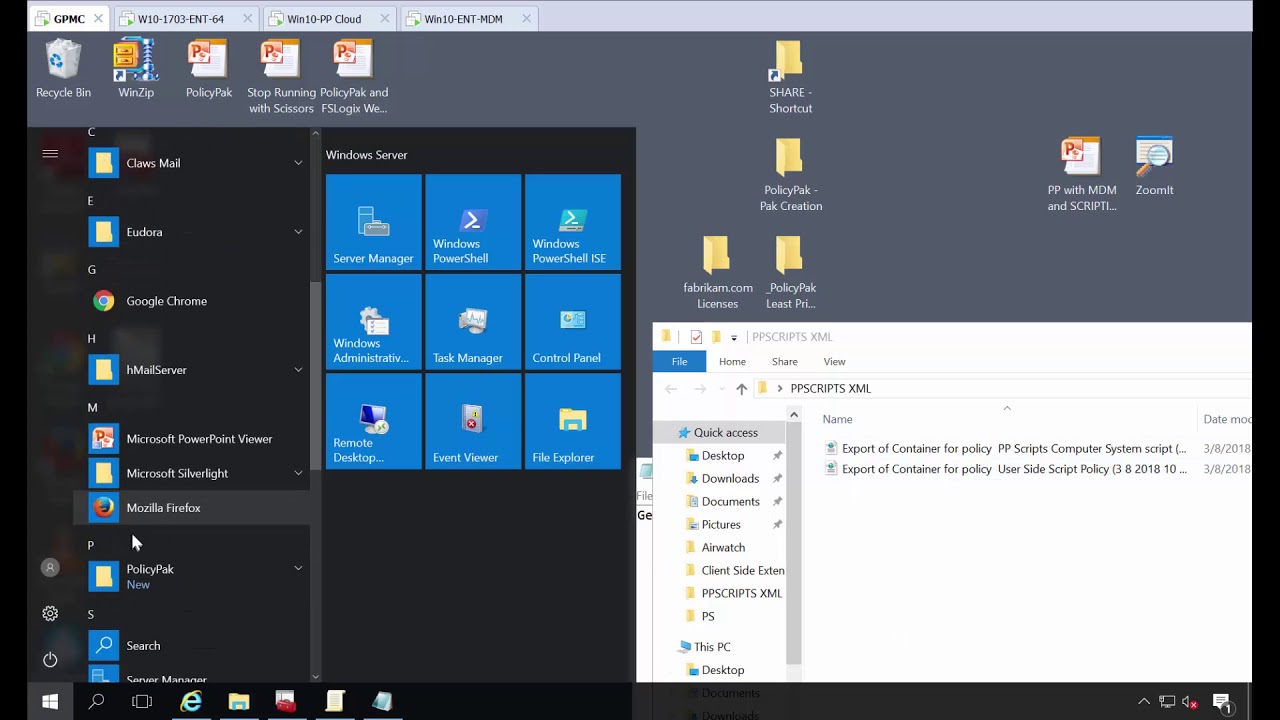Image resolution: width=1280 pixels, height=720 pixels.
Task: Open Task View on the taskbar
Action: click(142, 702)
